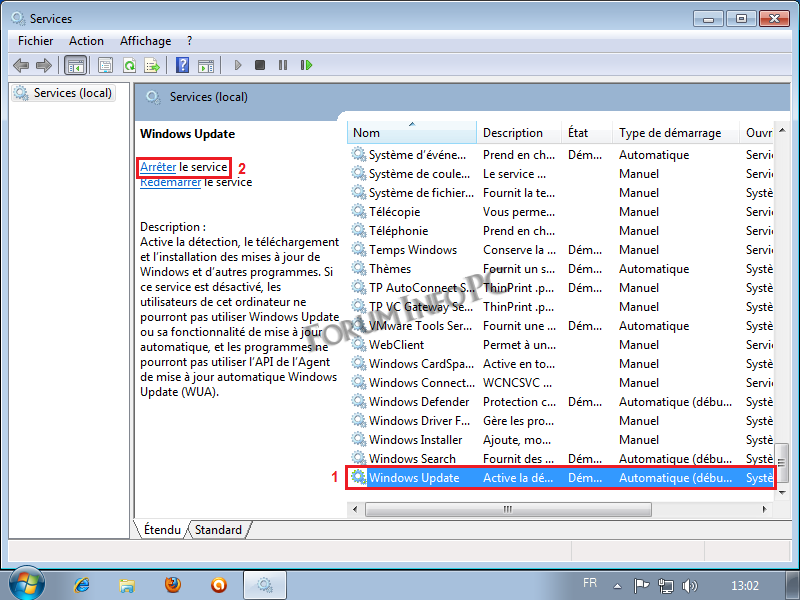Open the ? help menu
This screenshot has height=600, width=800.
(190, 41)
